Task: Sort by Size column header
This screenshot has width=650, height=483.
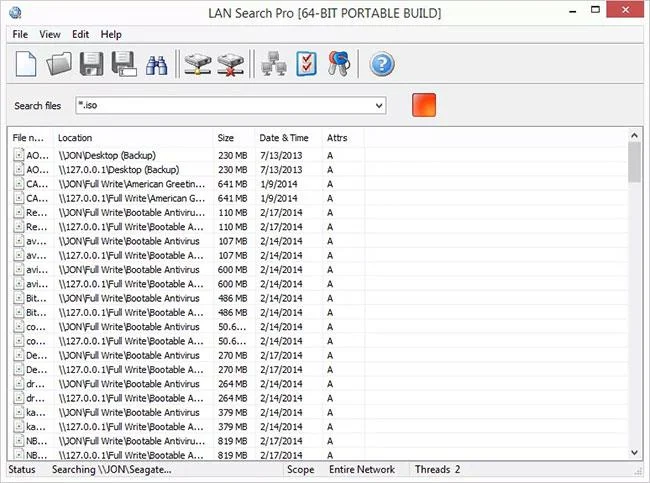Action: coord(233,138)
